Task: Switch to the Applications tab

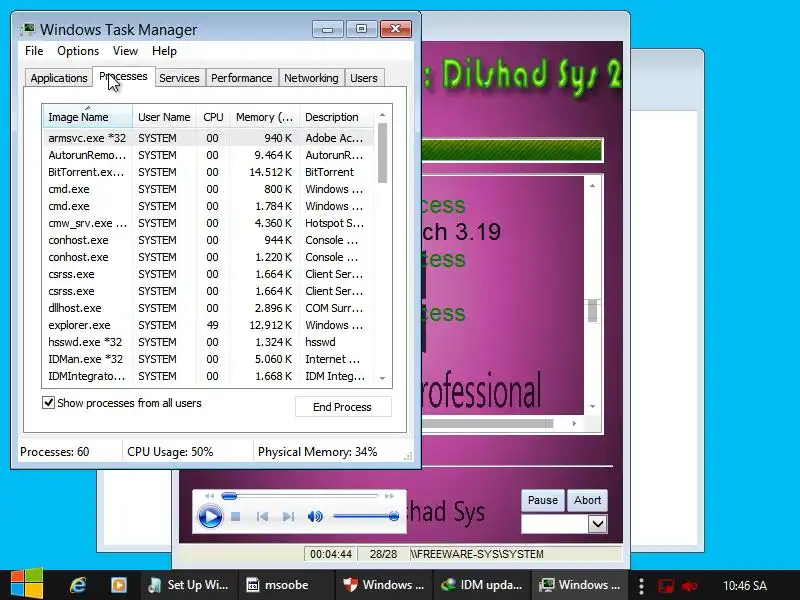Action: 59,78
